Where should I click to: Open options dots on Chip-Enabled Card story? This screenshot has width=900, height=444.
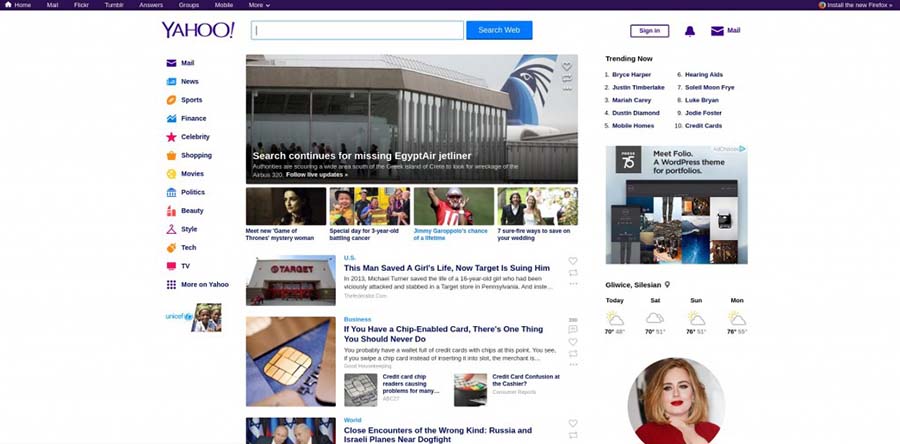coord(573,364)
